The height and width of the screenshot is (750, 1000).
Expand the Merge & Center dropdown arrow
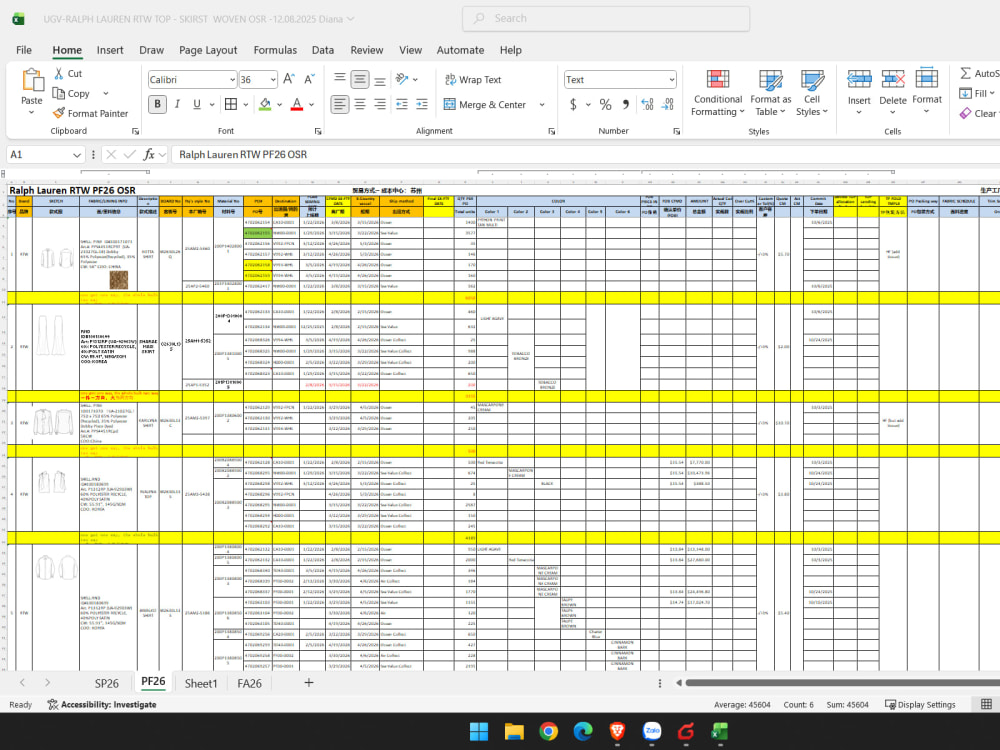pyautogui.click(x=542, y=105)
